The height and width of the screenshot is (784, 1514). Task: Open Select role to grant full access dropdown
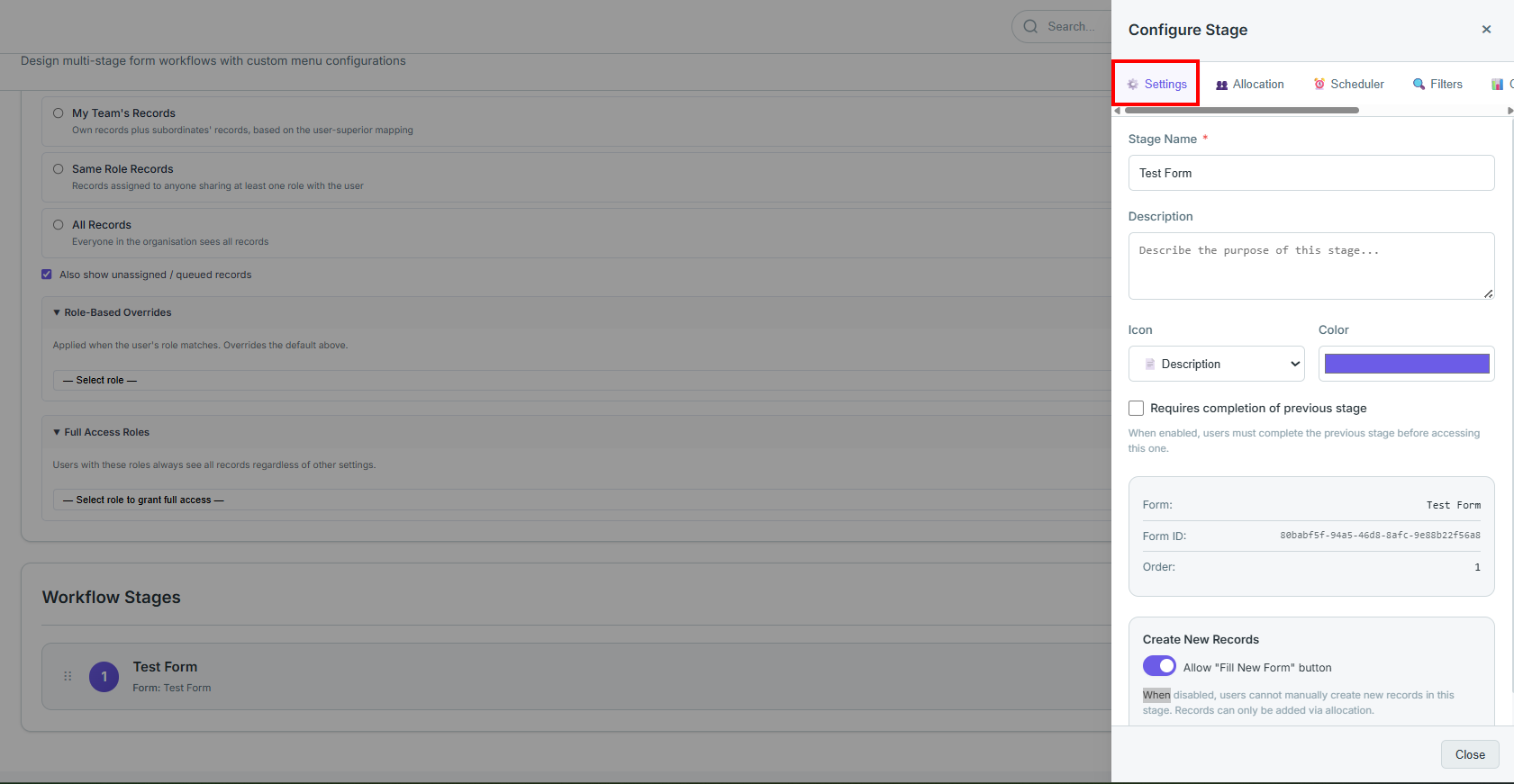coord(582,500)
